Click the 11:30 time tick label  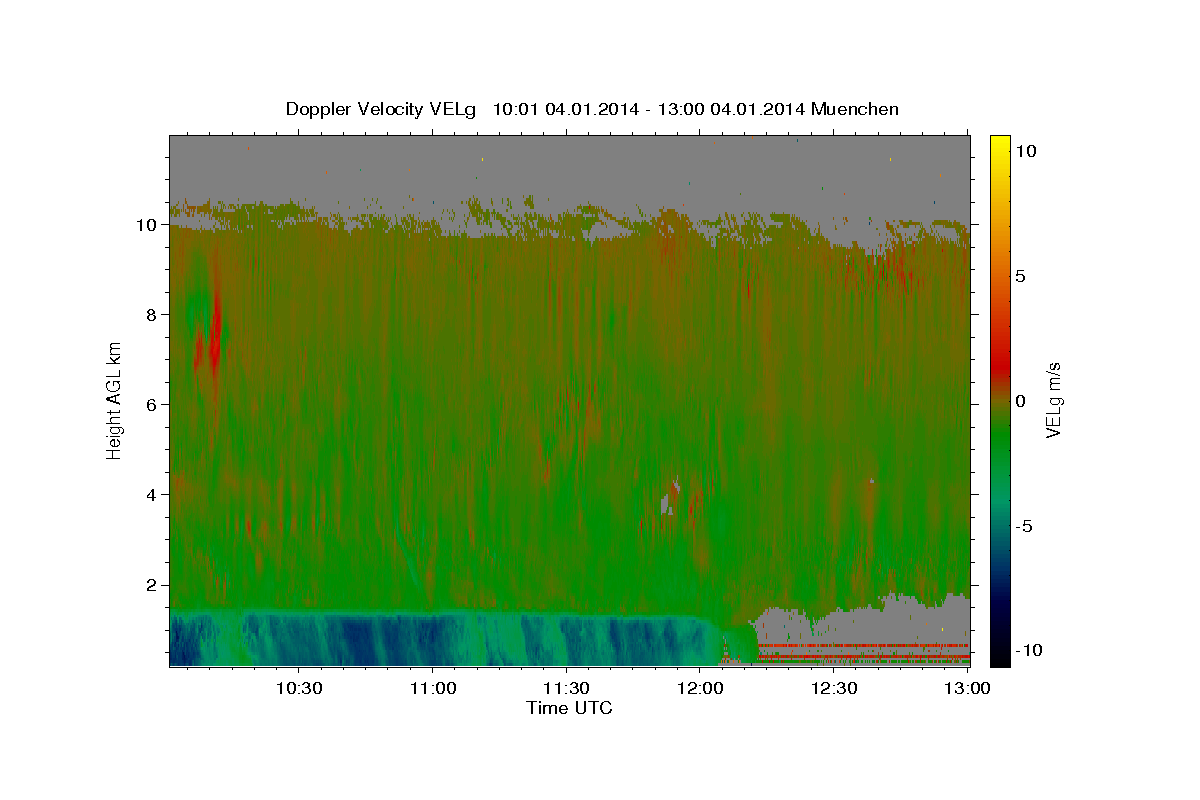[567, 688]
